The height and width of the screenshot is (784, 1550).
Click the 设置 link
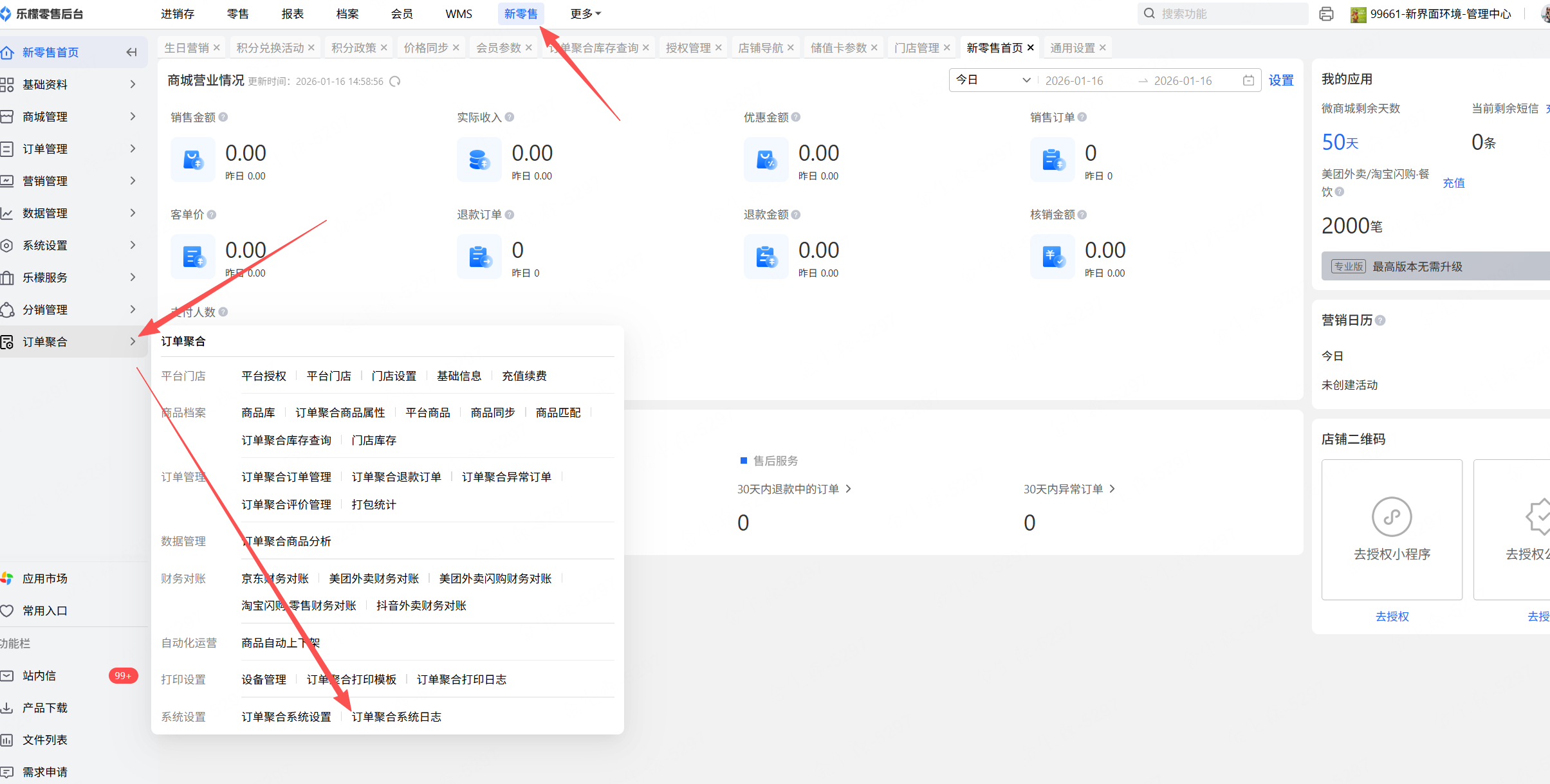tap(1280, 80)
